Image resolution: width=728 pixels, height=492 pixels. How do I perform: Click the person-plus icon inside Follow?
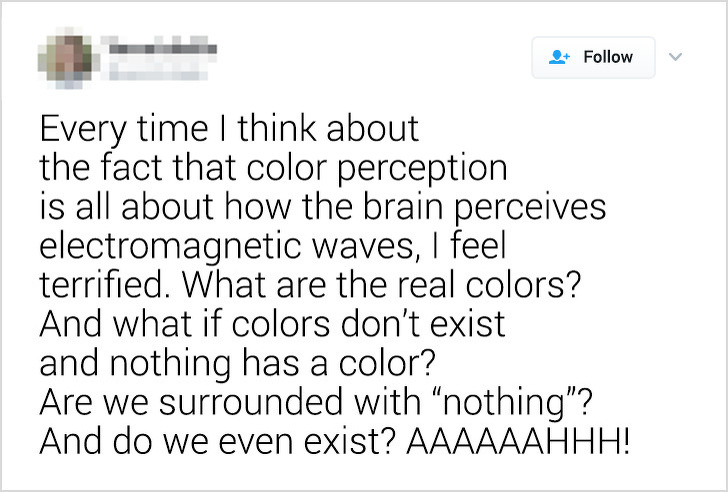559,57
